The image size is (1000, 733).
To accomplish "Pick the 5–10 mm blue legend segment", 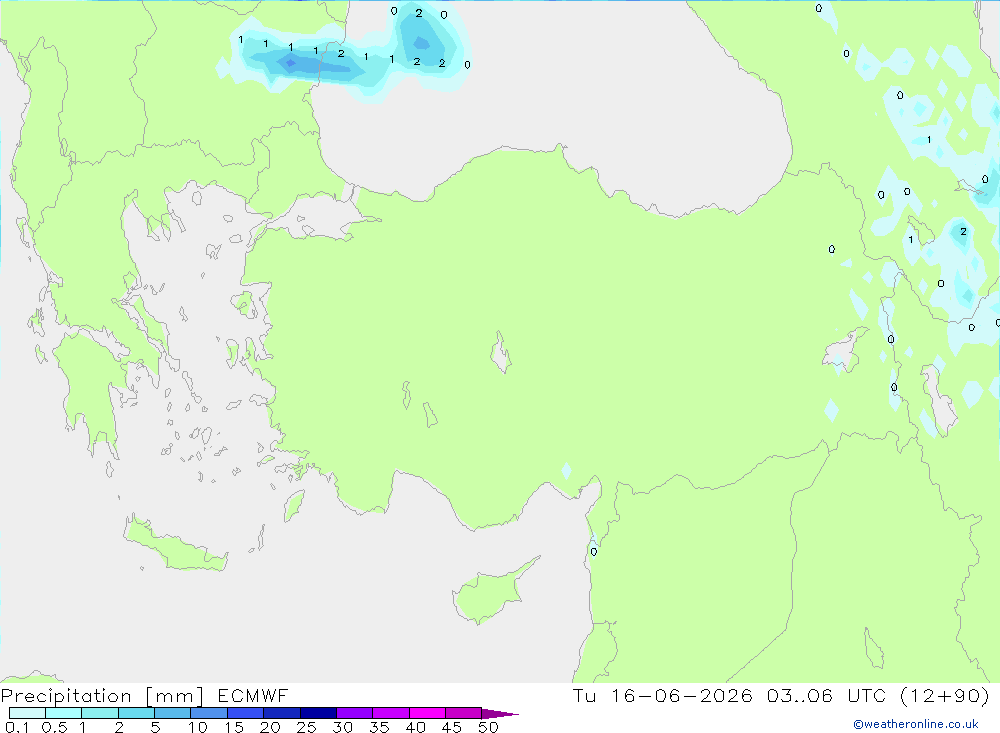I will [x=173, y=713].
